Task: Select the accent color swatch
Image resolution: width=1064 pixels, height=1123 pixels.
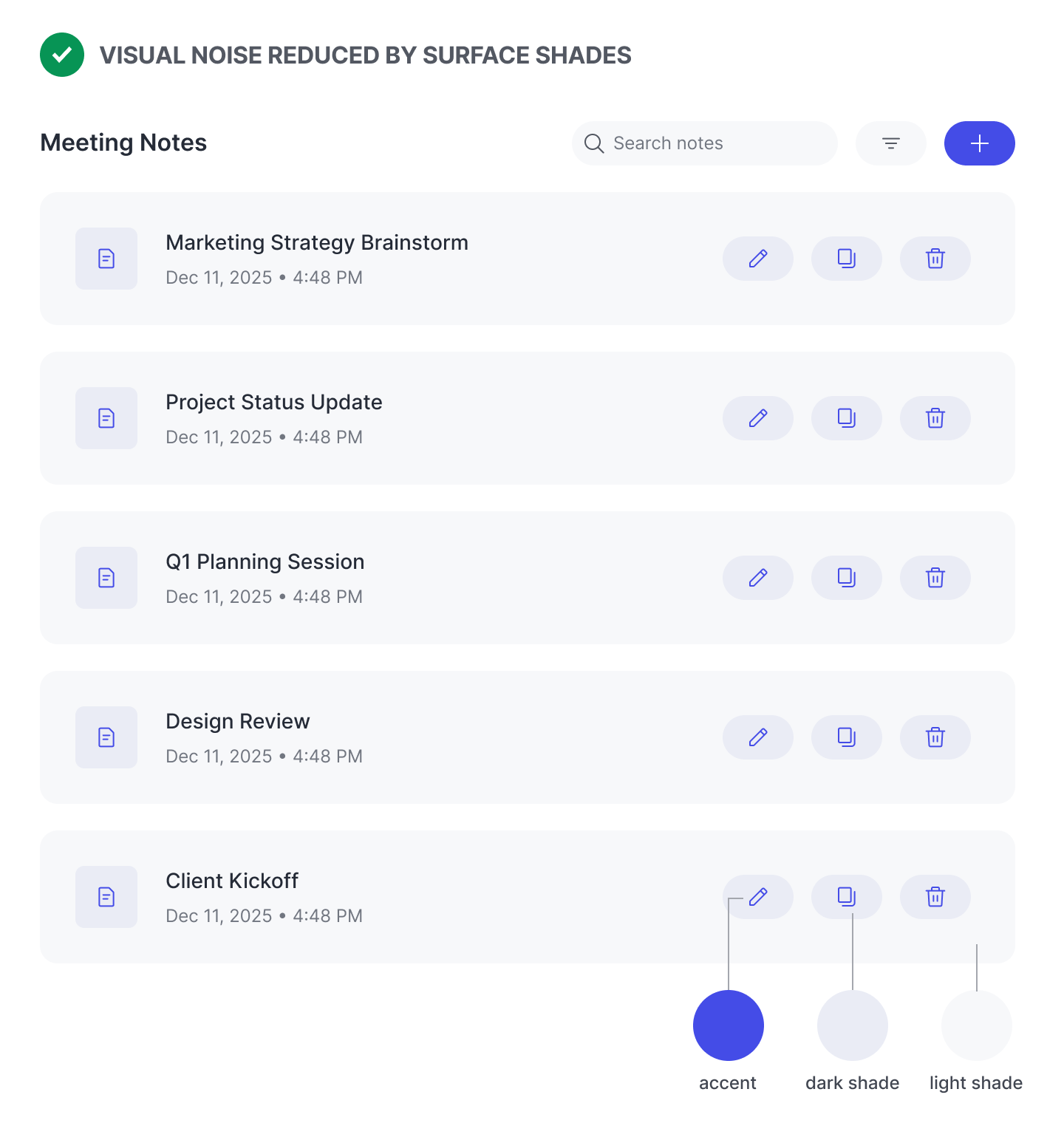Action: tap(728, 1025)
